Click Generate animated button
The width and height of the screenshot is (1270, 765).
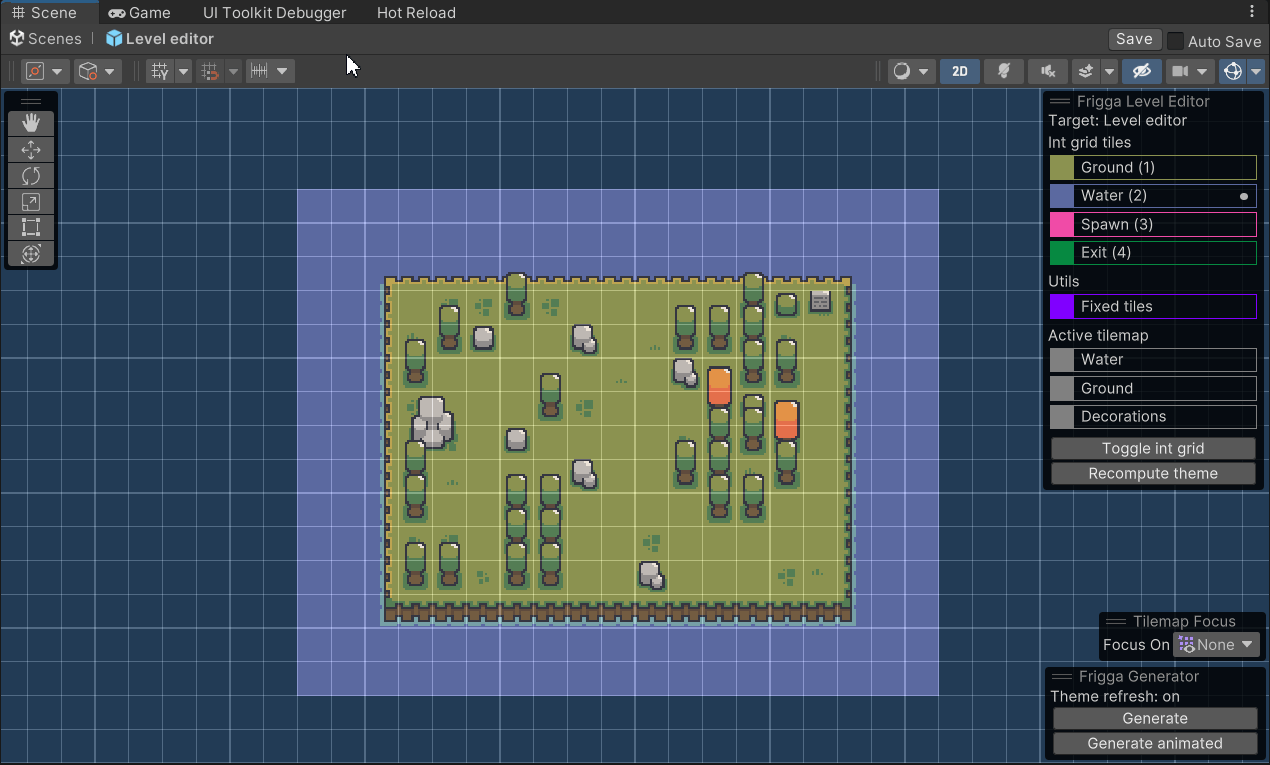pyautogui.click(x=1155, y=744)
